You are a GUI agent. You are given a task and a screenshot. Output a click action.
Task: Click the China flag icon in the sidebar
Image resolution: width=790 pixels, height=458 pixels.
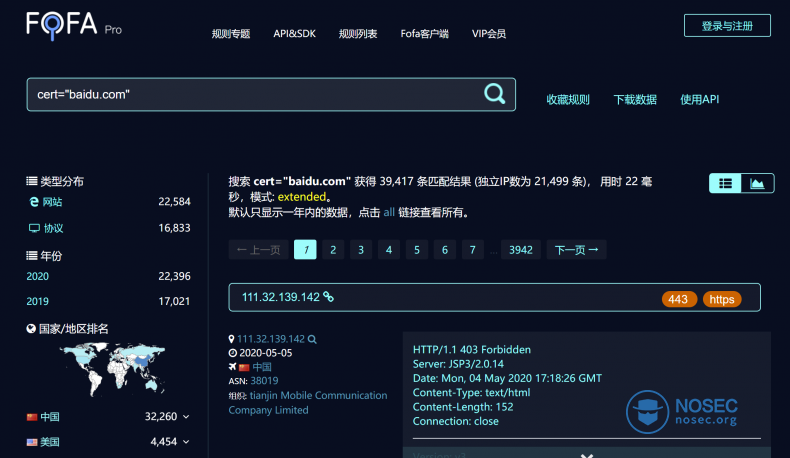32,417
